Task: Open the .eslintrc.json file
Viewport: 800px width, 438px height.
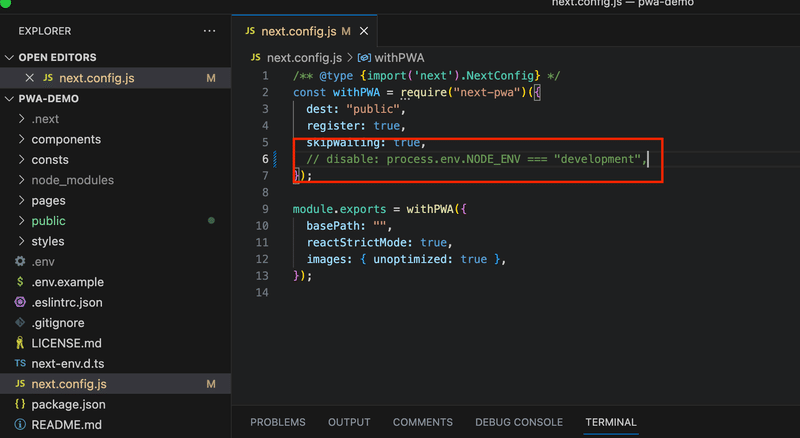Action: tap(67, 303)
